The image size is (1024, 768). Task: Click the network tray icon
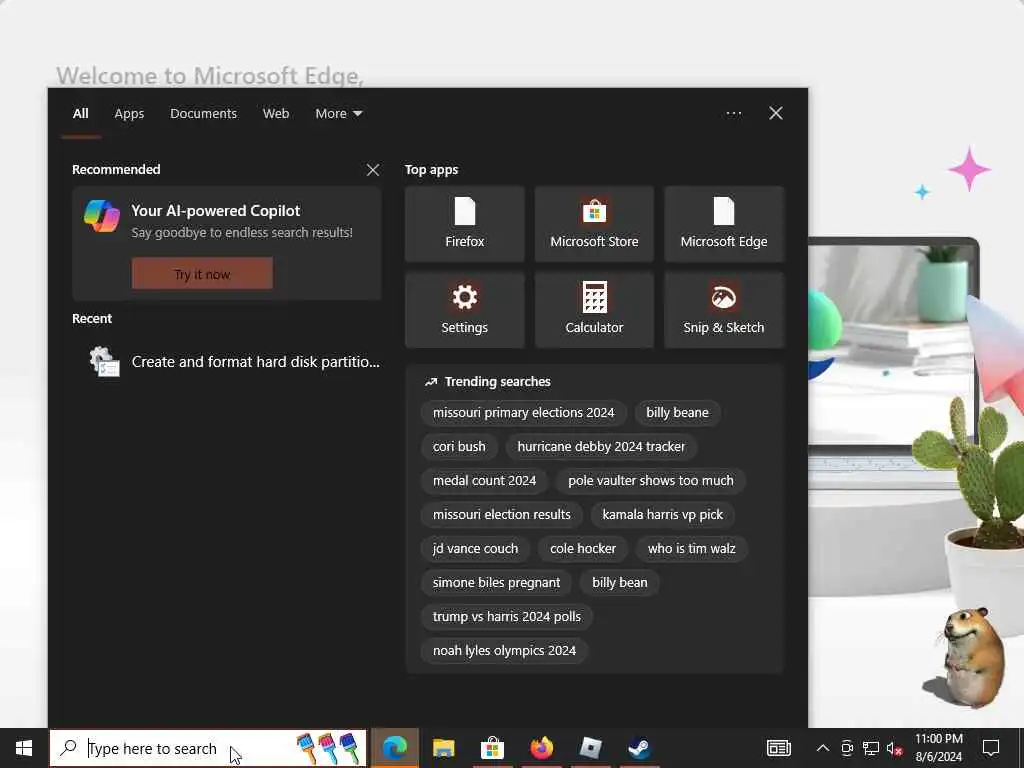click(871, 748)
